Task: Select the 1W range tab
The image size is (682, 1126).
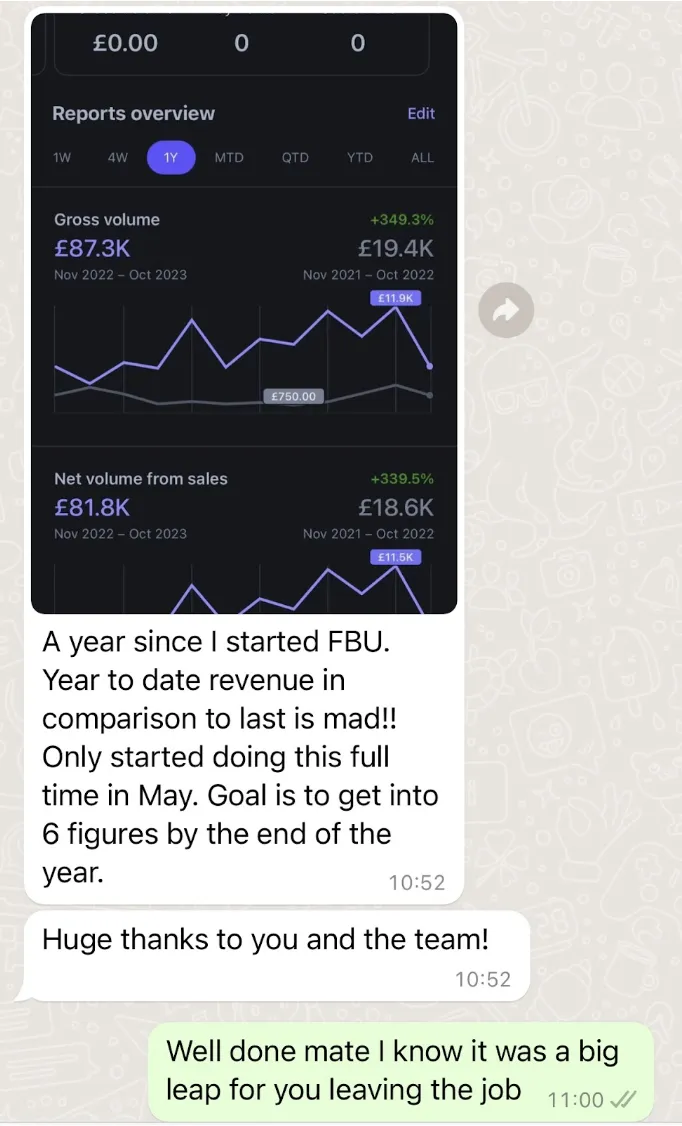Action: point(62,157)
